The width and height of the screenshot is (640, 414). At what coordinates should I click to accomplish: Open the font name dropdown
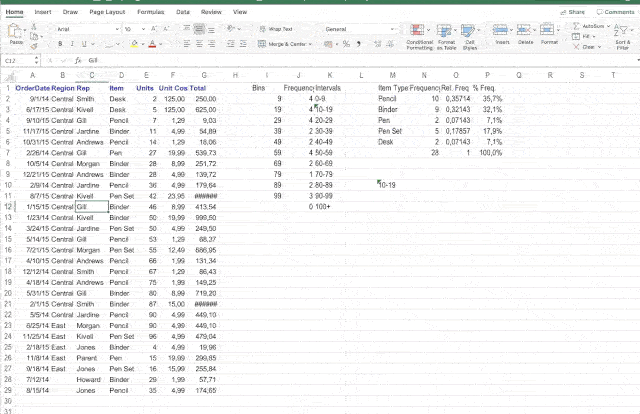coord(117,29)
